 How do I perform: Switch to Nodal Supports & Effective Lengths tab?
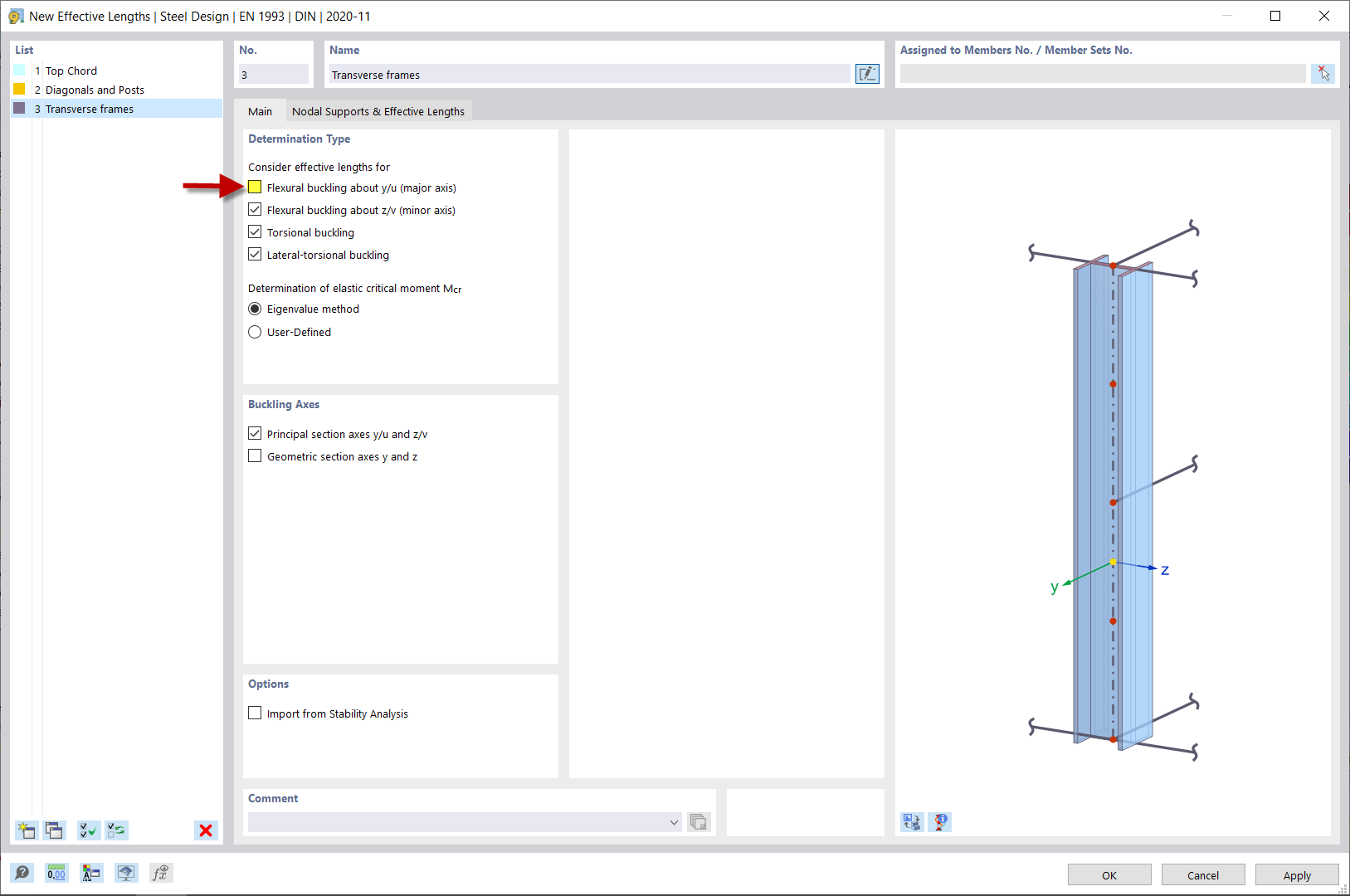pyautogui.click(x=378, y=110)
